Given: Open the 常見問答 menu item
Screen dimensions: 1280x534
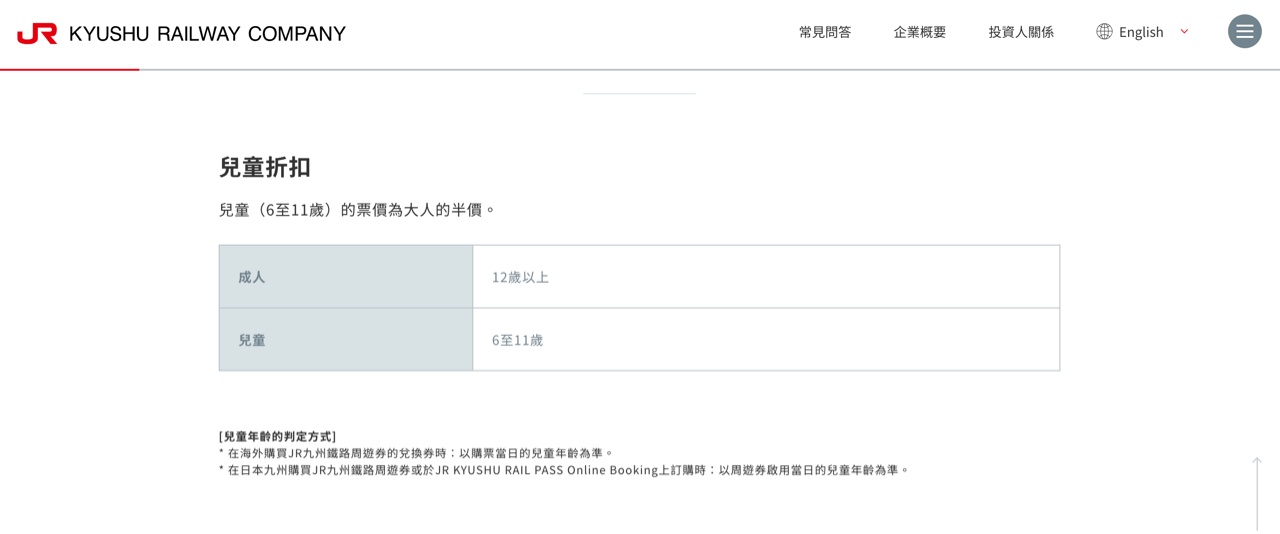Looking at the screenshot, I should 825,32.
